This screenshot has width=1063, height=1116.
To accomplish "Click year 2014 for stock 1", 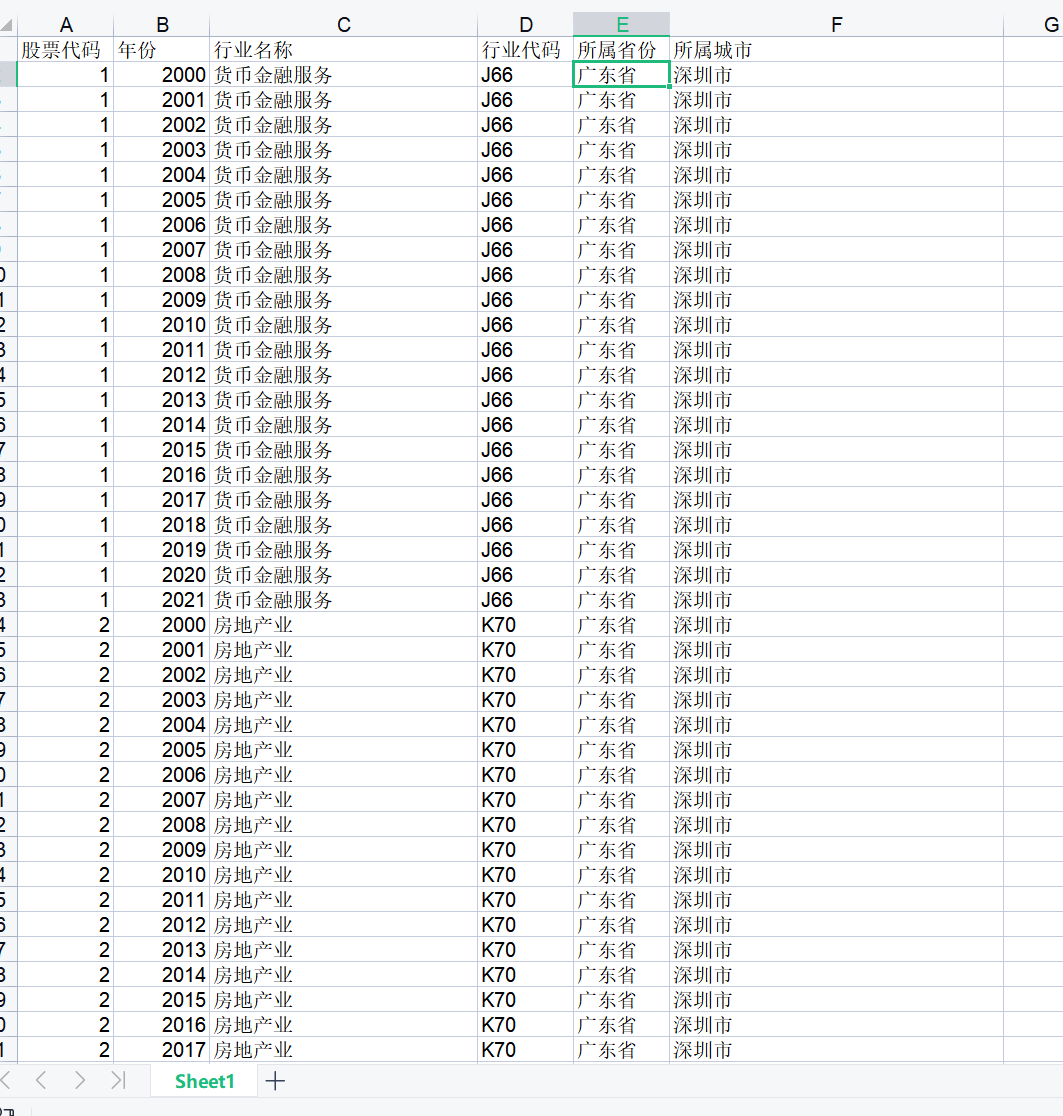I will click(162, 425).
